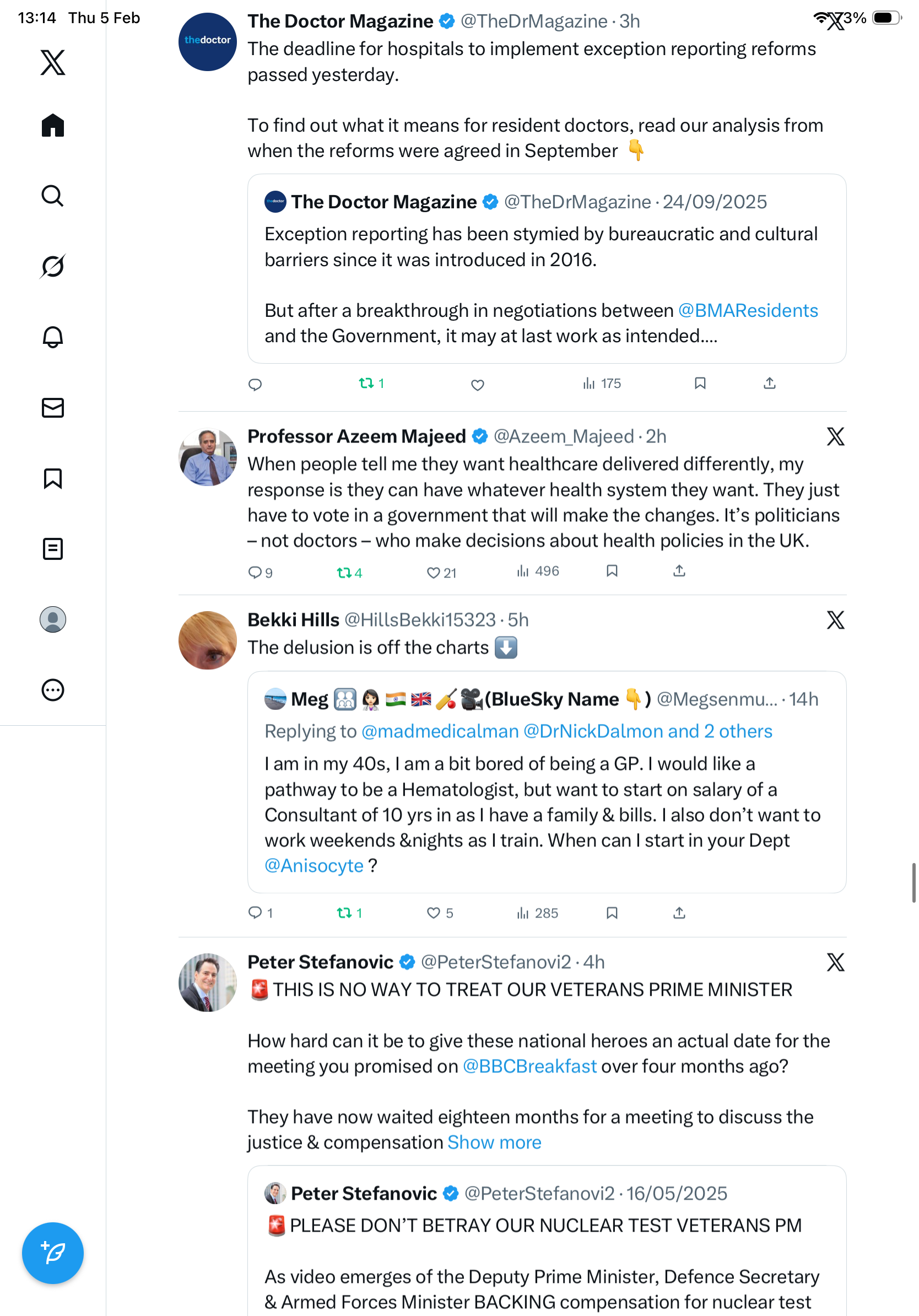The height and width of the screenshot is (1316, 919).
Task: Open Profile from the sidebar
Action: coord(53,619)
